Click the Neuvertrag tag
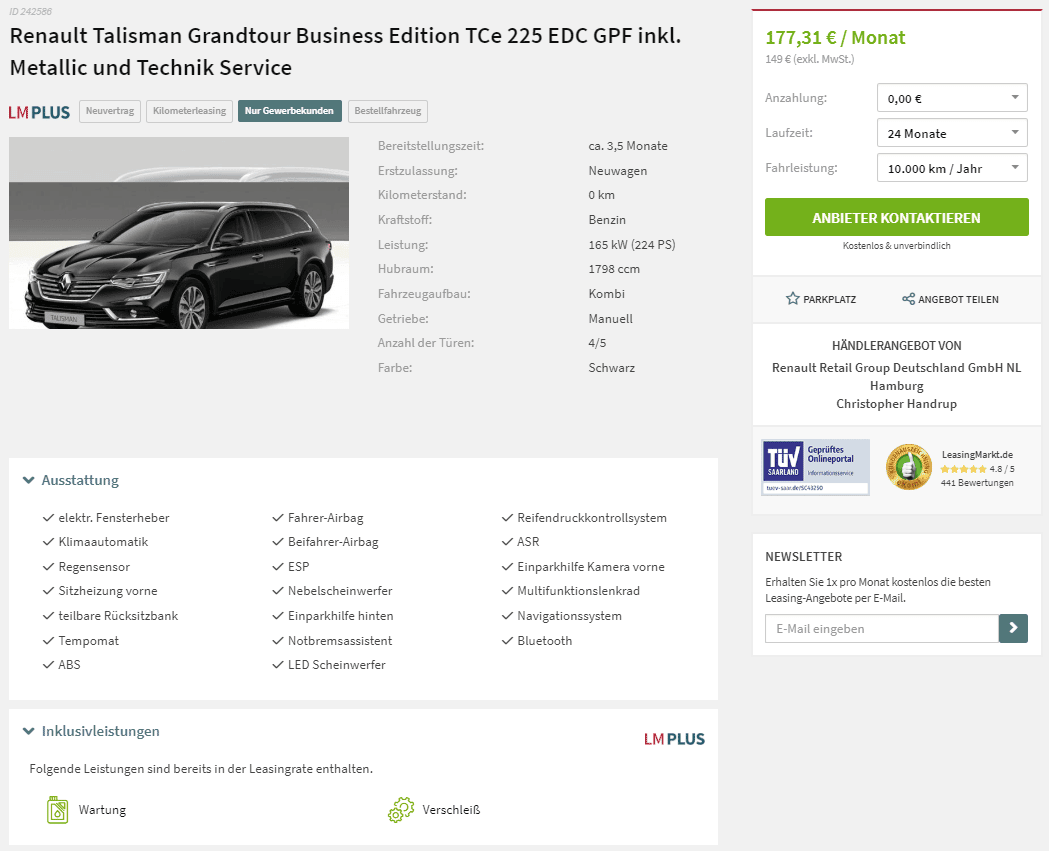 coord(110,111)
